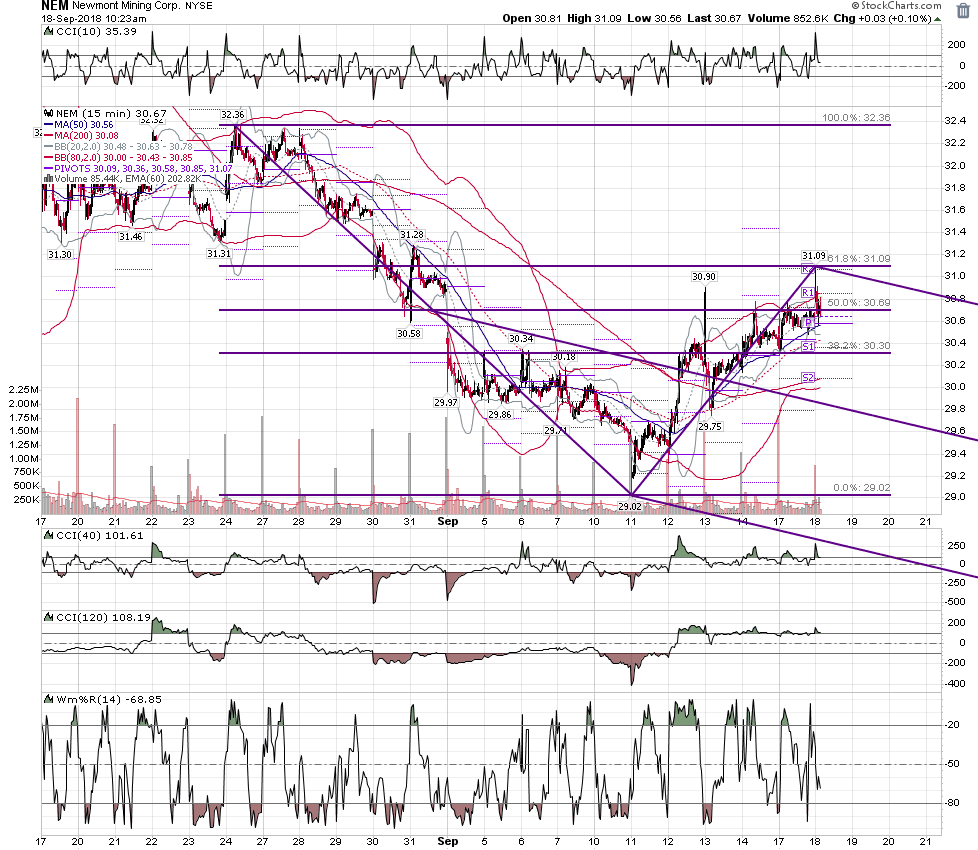
Task: Click the 50.0%: 30.69 Fibonacci label
Action: [x=859, y=302]
